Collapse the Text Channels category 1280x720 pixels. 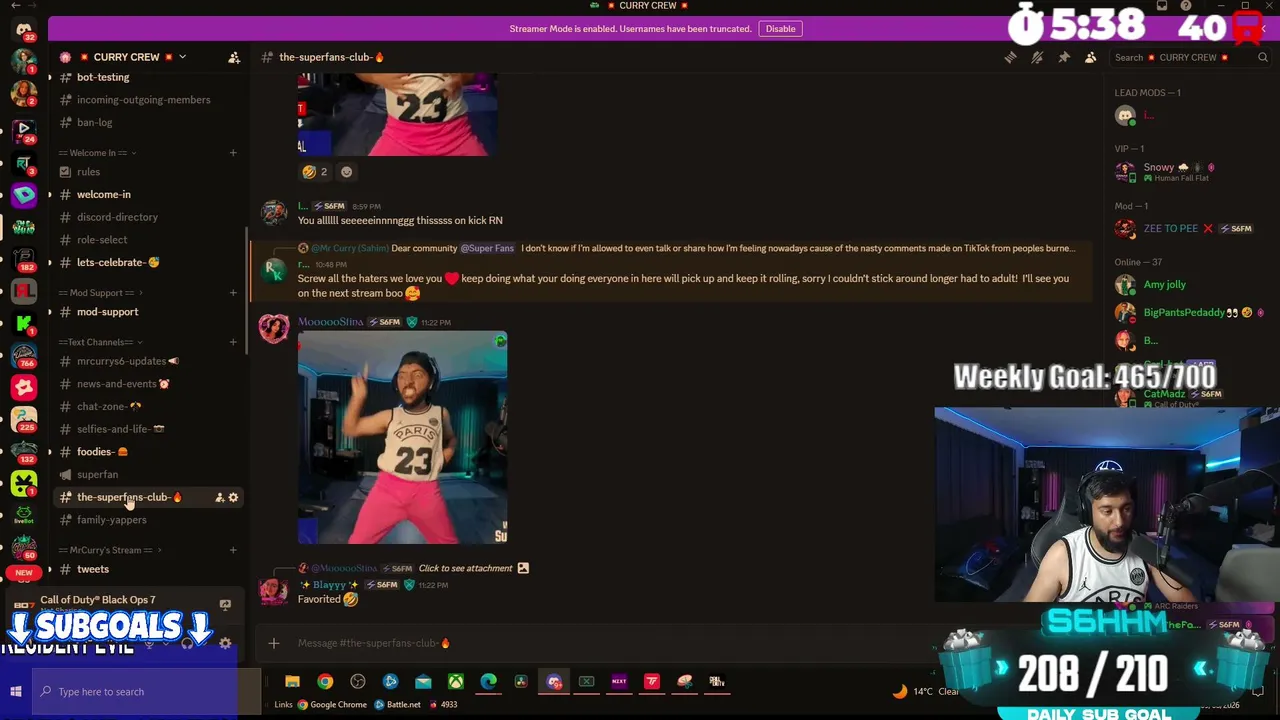(98, 342)
